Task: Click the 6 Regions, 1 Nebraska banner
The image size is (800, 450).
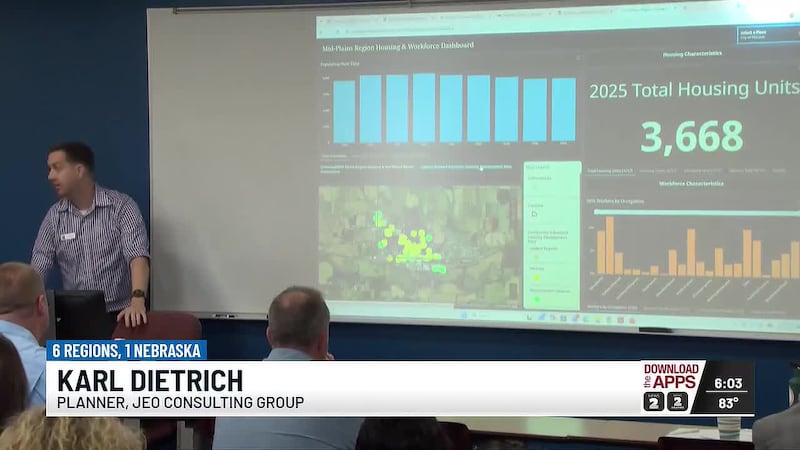Action: point(127,351)
